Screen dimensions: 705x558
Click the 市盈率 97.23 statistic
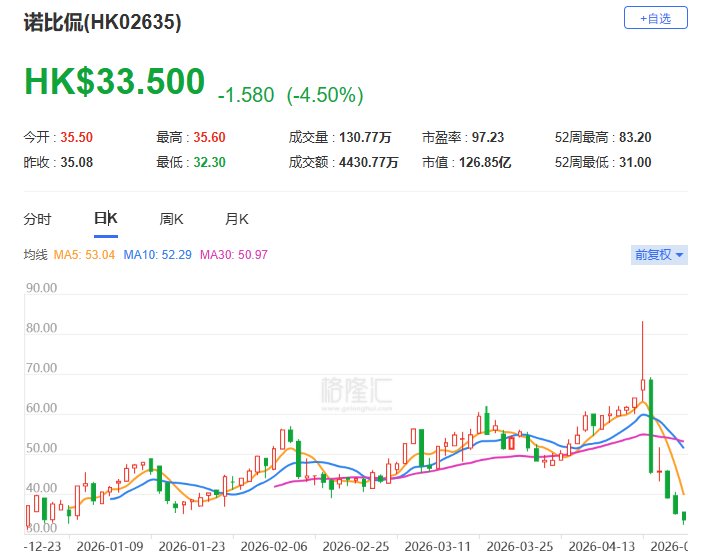point(463,137)
